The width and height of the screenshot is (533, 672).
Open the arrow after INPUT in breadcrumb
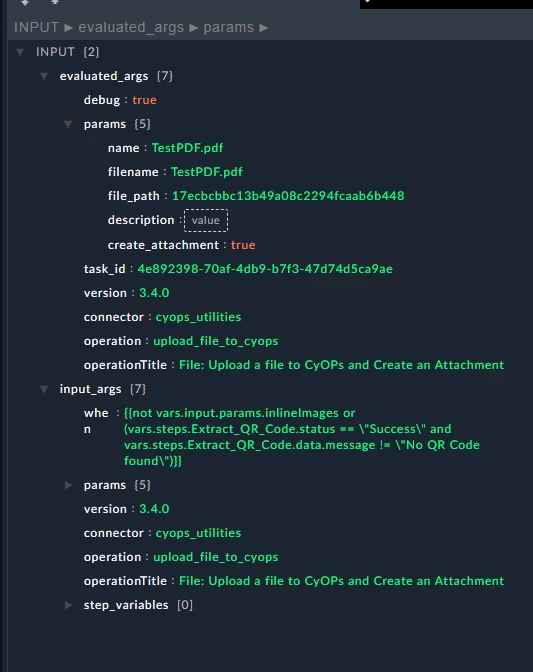click(69, 28)
